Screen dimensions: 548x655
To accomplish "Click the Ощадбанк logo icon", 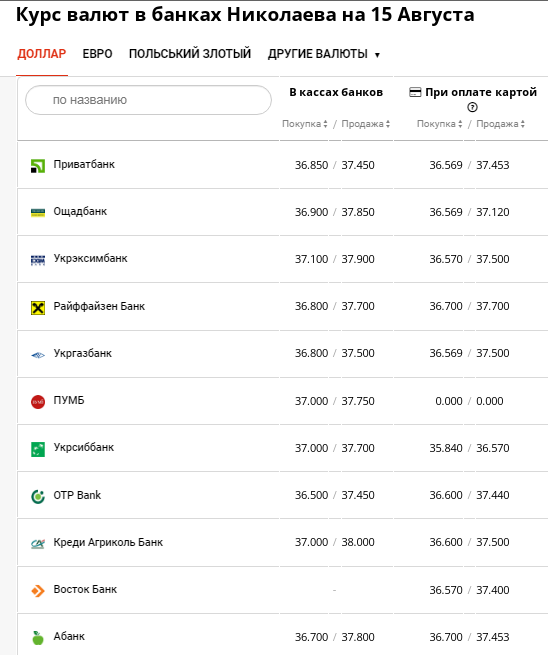I will tap(38, 213).
